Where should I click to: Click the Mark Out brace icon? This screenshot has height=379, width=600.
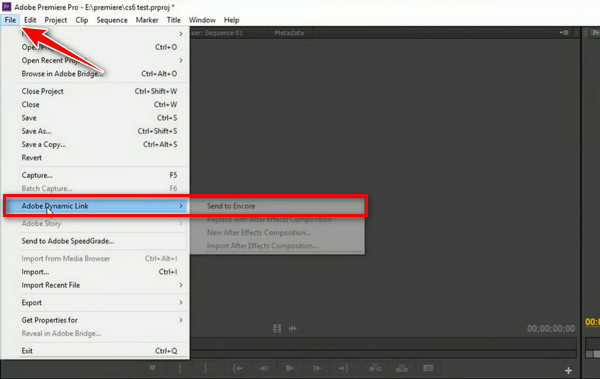pos(205,368)
